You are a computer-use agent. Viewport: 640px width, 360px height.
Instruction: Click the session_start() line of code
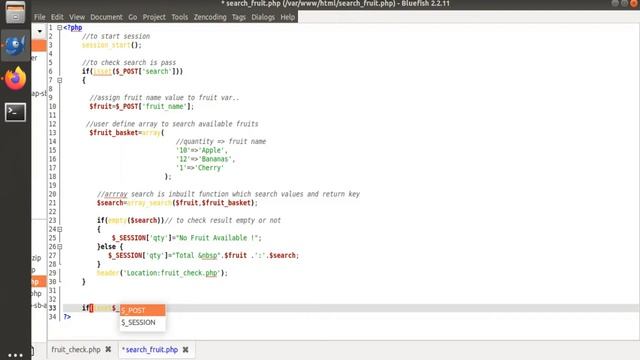(112, 45)
